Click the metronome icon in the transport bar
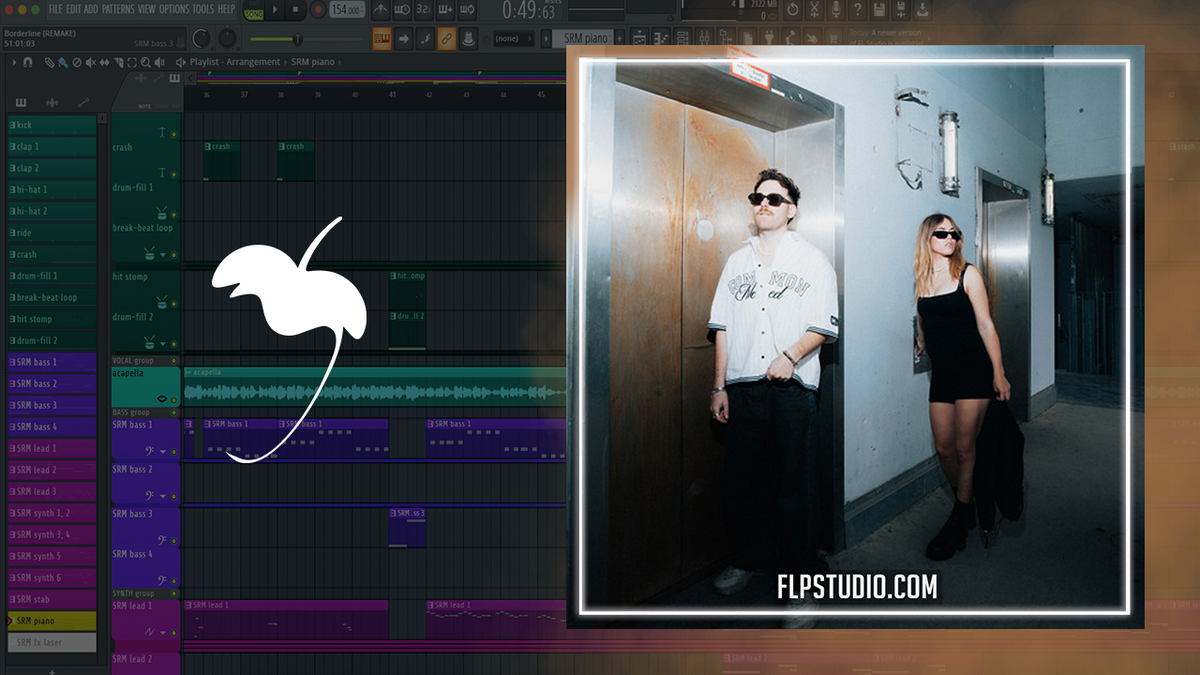The width and height of the screenshot is (1200, 675). coord(379,9)
